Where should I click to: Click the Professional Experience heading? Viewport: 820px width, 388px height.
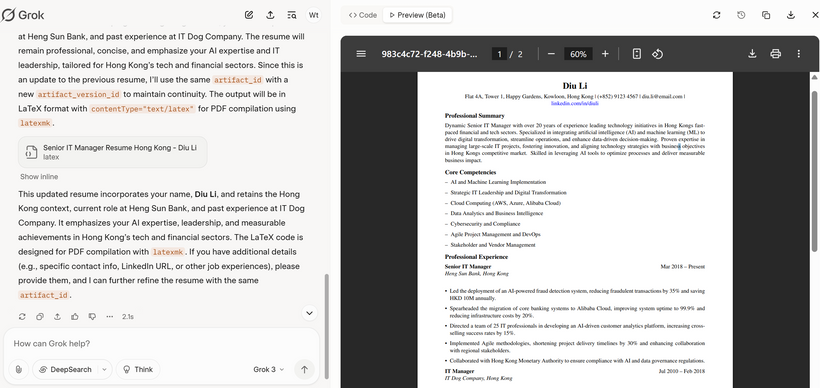tap(476, 257)
